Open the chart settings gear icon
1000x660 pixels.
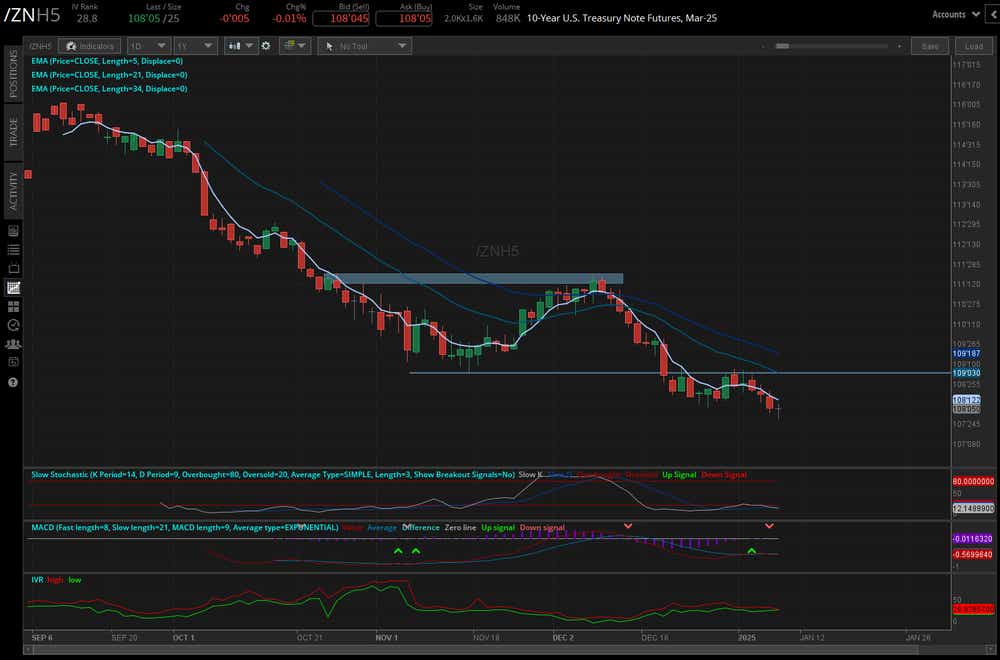coord(265,45)
